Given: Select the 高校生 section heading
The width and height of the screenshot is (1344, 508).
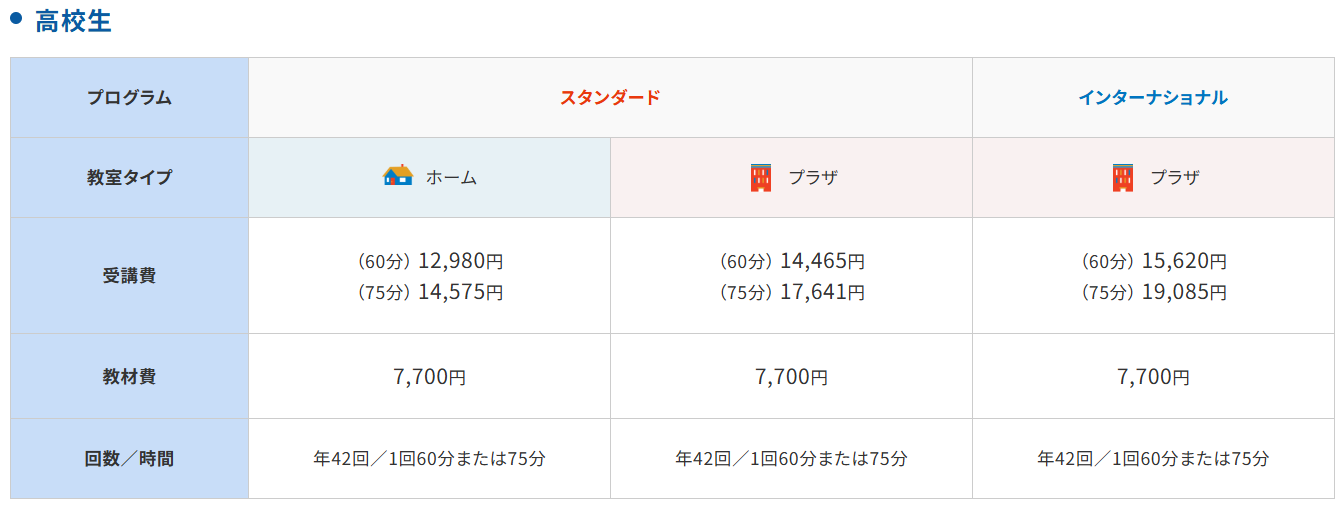Looking at the screenshot, I should [x=73, y=21].
